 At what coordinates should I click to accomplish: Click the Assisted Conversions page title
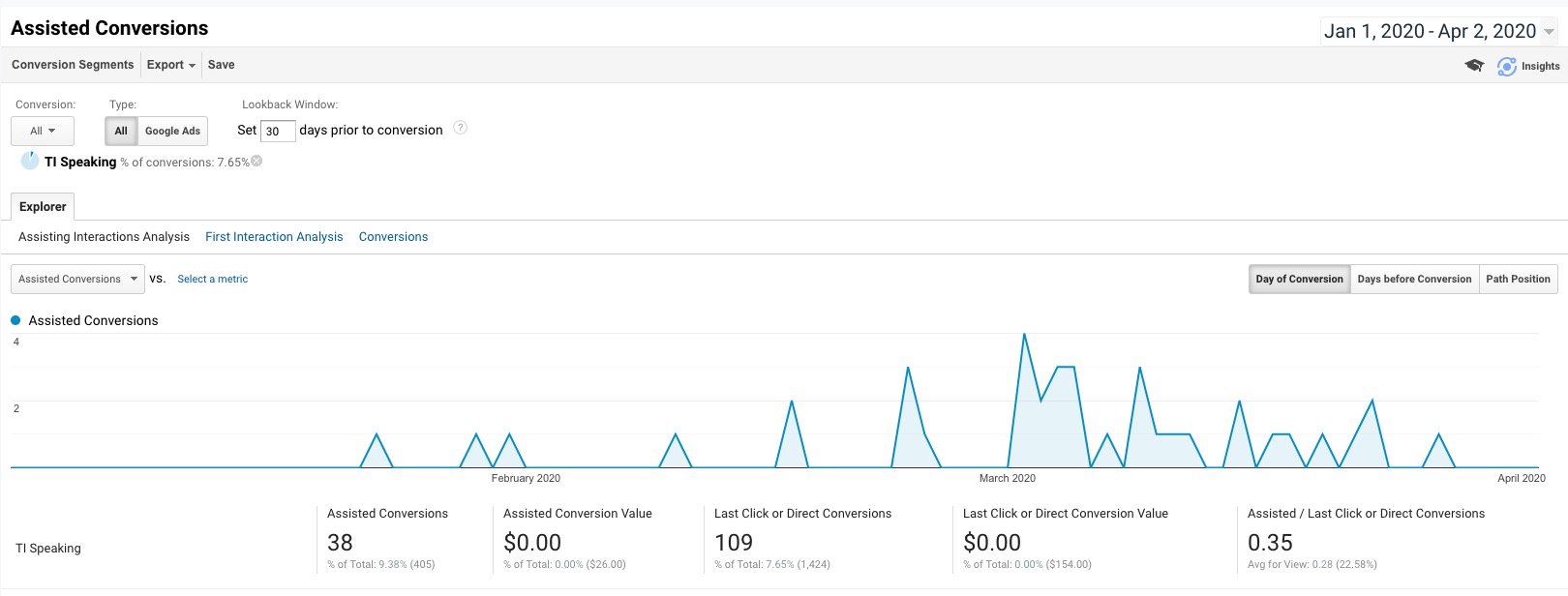(x=109, y=28)
